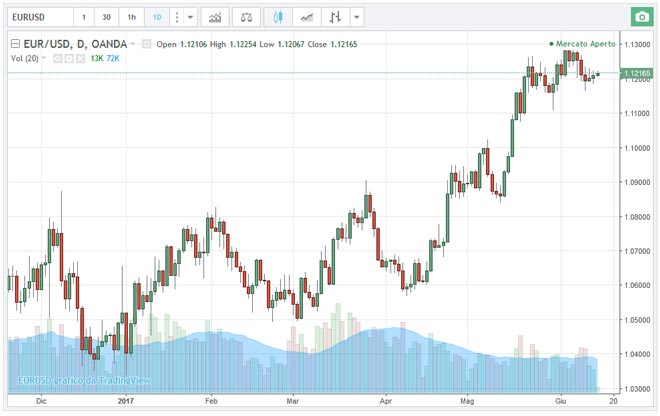Select the candlestick chart style
The height and width of the screenshot is (416, 660).
click(281, 18)
